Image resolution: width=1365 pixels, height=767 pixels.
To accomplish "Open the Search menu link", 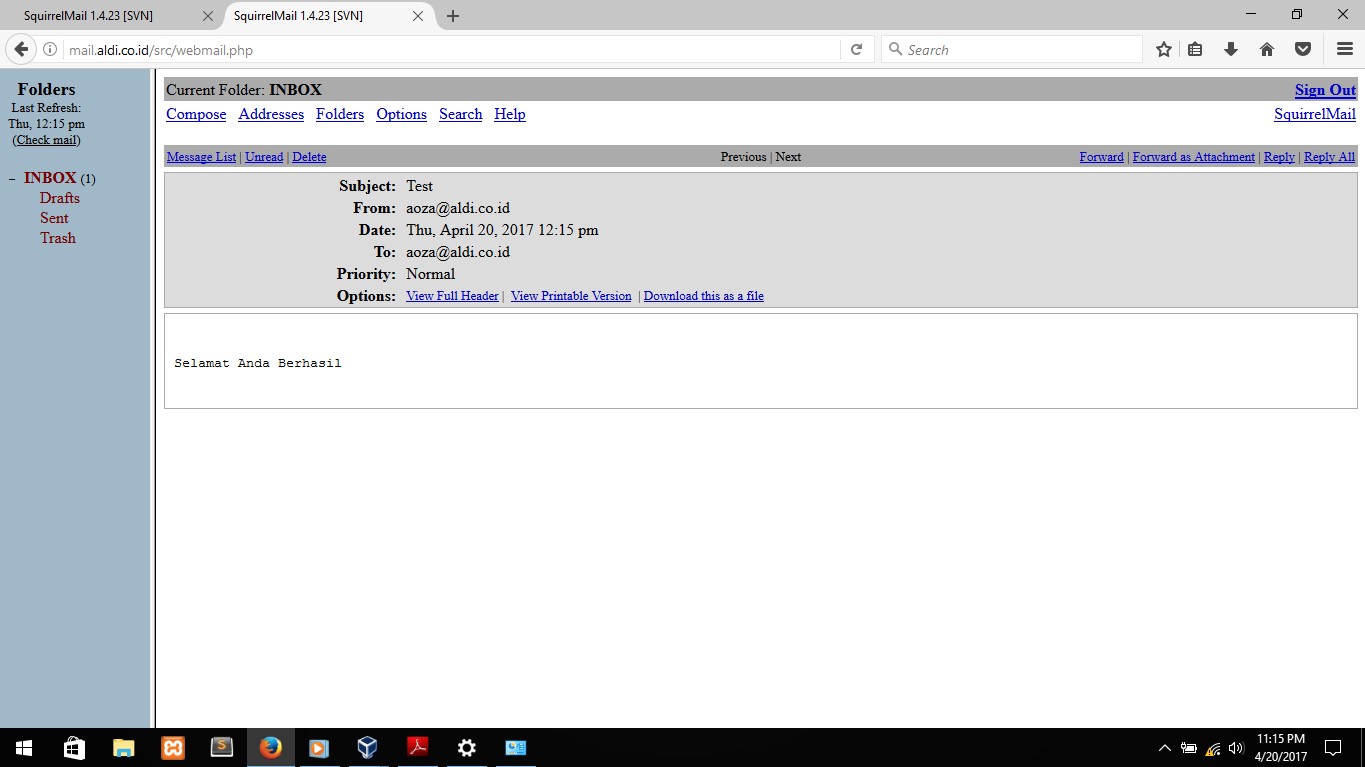I will pos(461,114).
